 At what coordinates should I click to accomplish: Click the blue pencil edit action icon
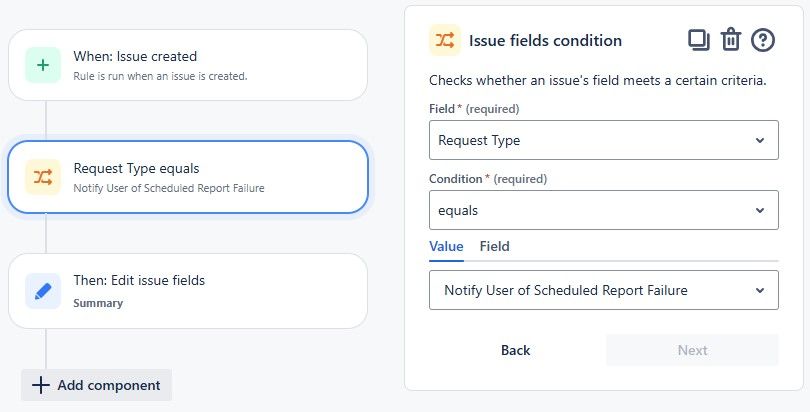pos(43,290)
